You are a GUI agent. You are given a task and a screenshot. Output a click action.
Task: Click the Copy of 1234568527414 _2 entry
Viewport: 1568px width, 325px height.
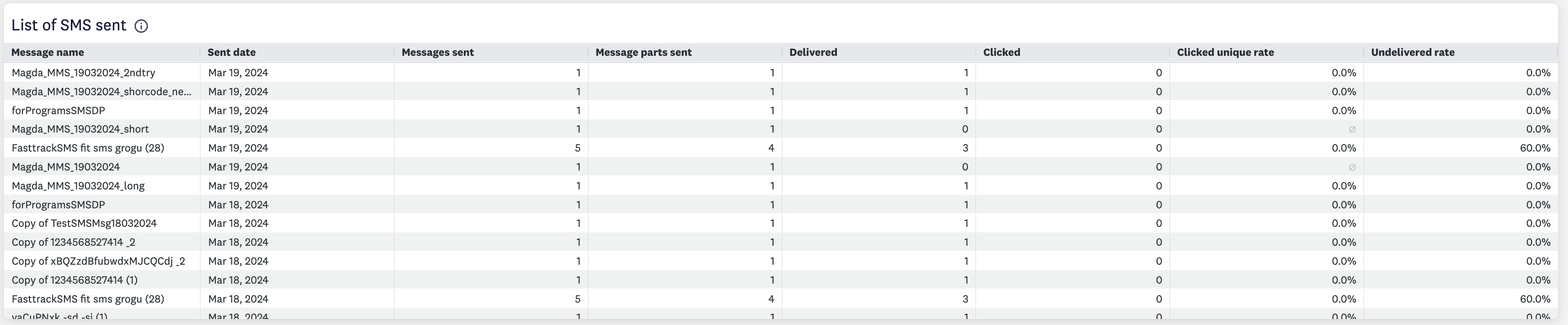(73, 242)
